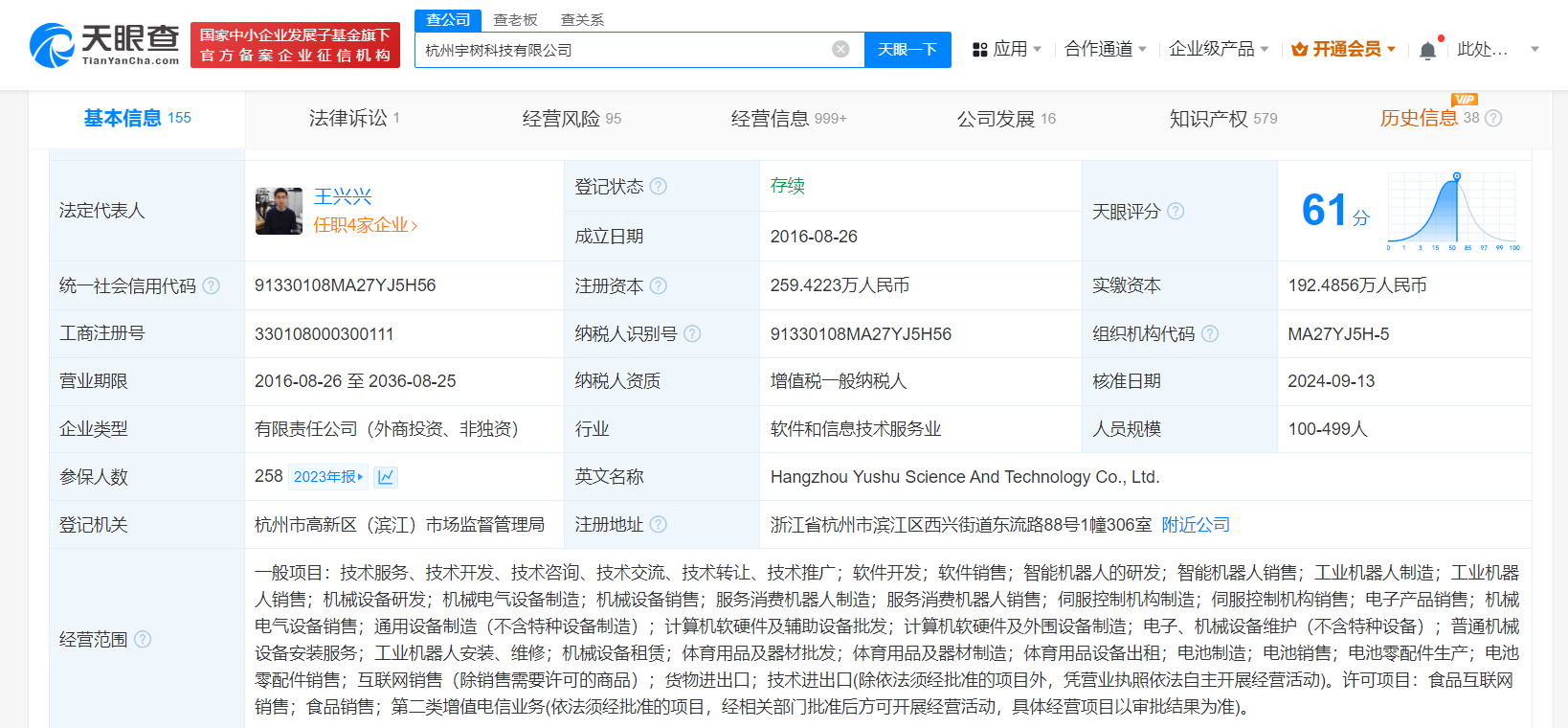Click help icon next to 经营范围
Image resolution: width=1568 pixels, height=728 pixels.
[x=143, y=639]
